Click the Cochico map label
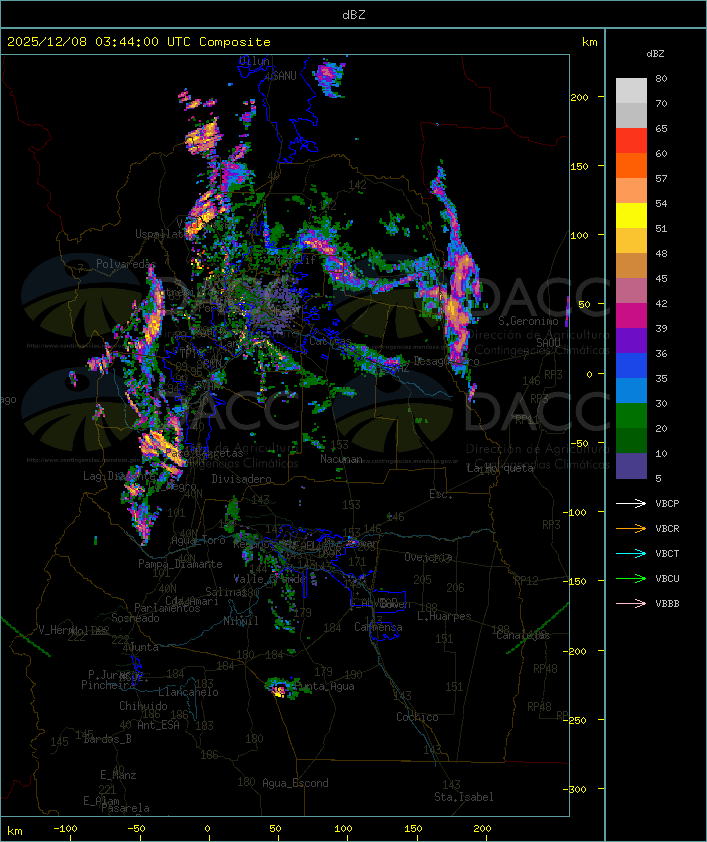Screen dimensions: 707x842 [x=417, y=717]
